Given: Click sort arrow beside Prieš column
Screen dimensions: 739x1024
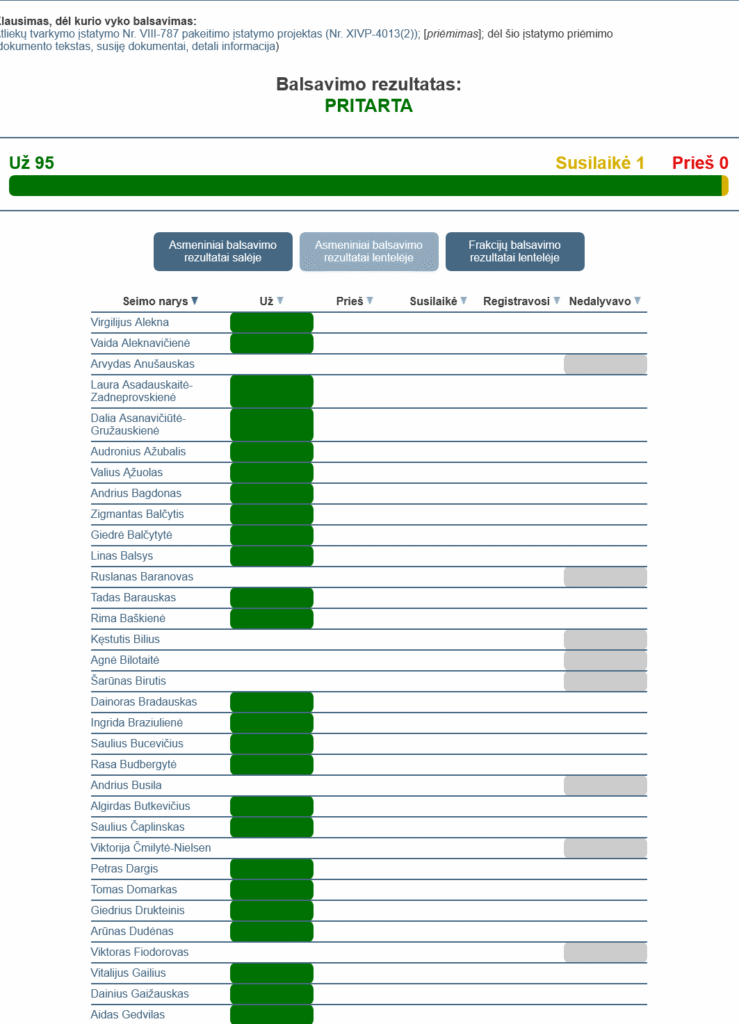Looking at the screenshot, I should click(370, 301).
